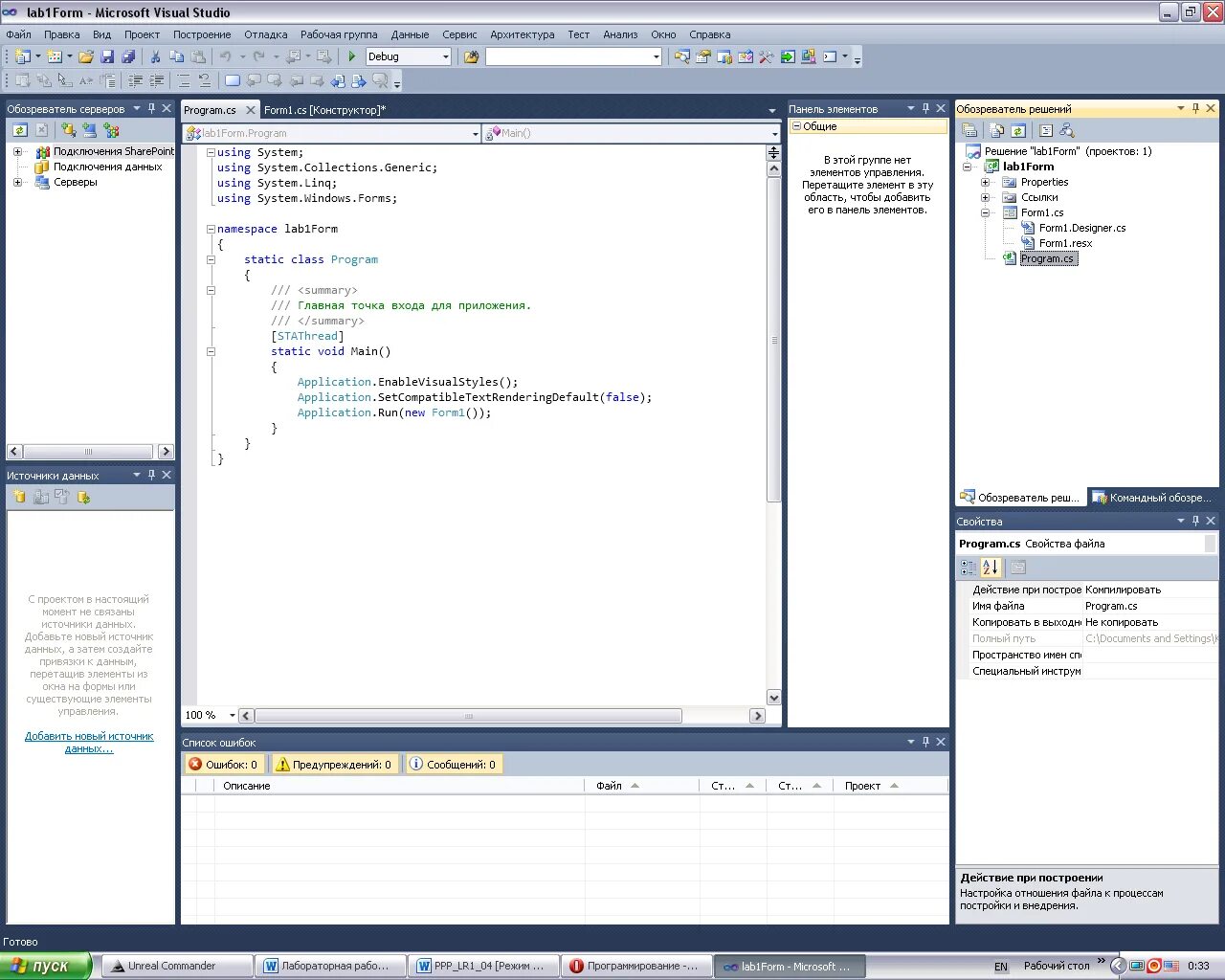The image size is (1225, 980).
Task: Cut selection with the scissors icon
Action: click(x=155, y=56)
